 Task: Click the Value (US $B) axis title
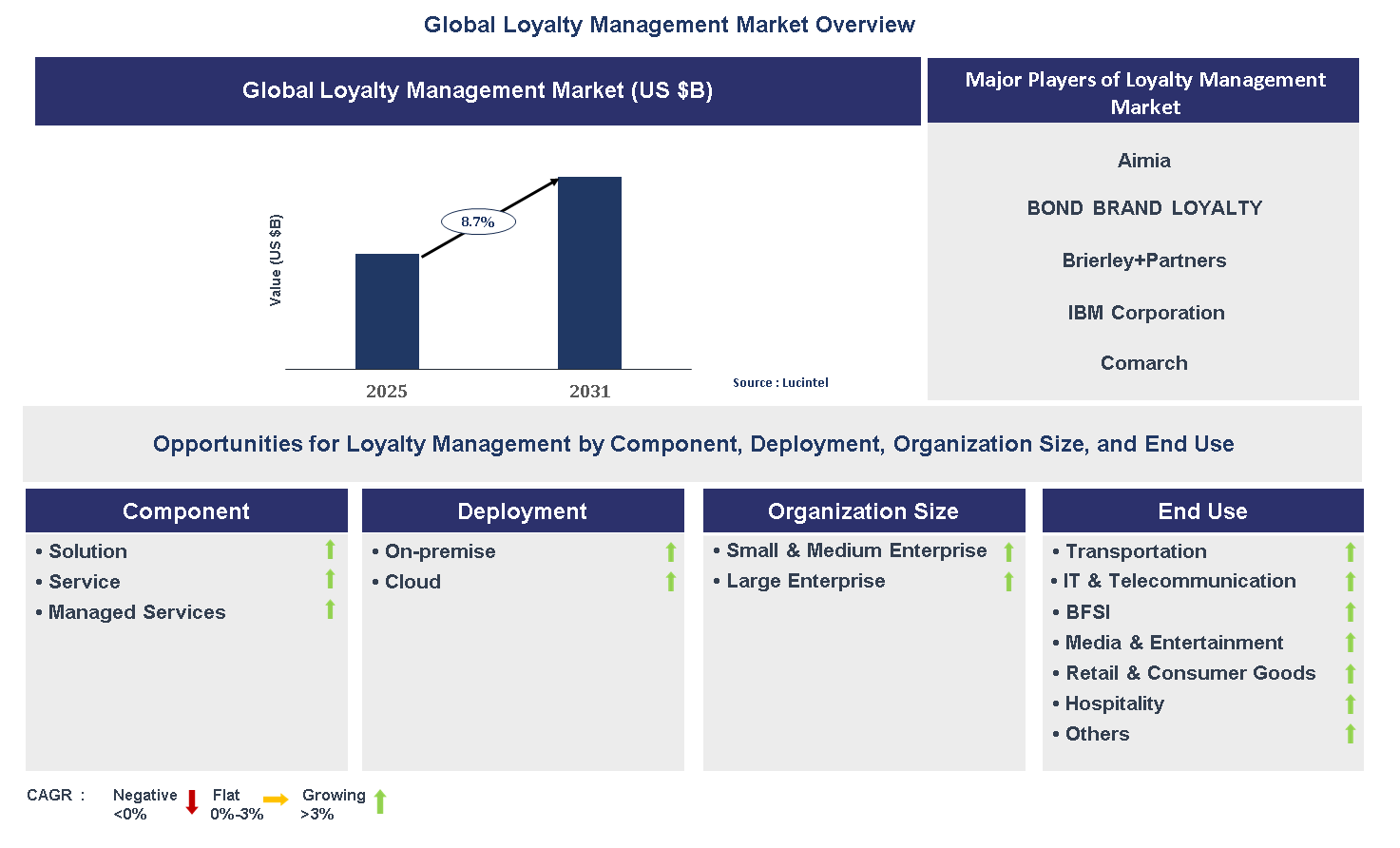coord(276,260)
